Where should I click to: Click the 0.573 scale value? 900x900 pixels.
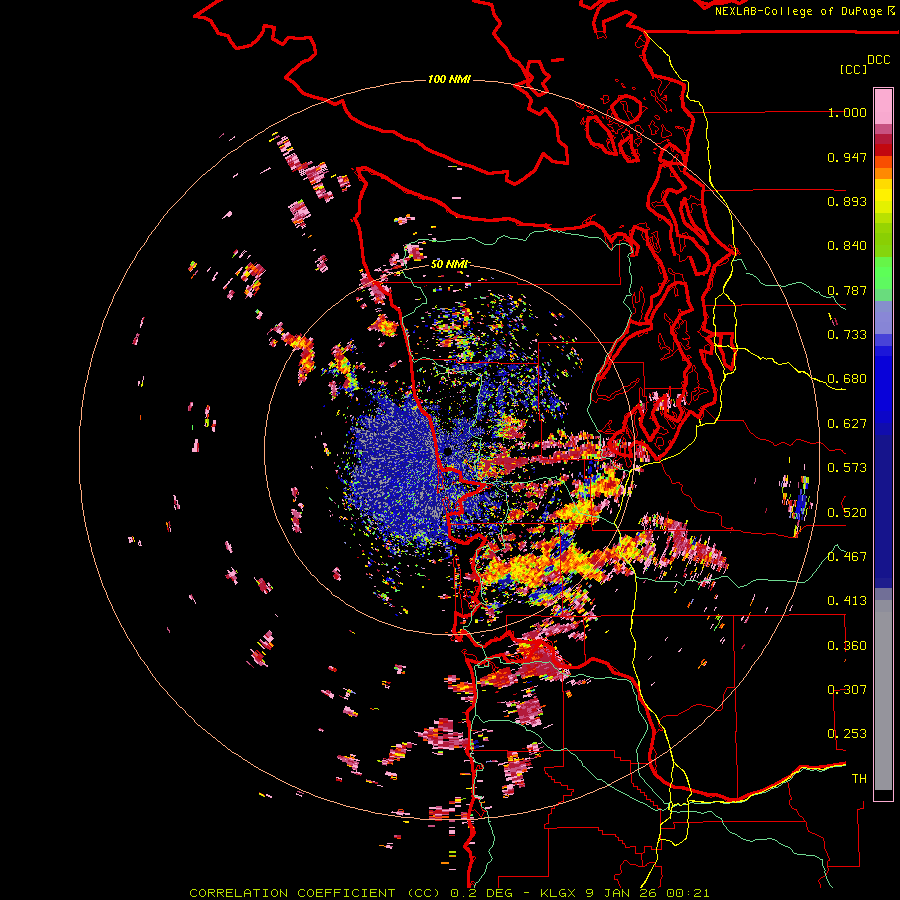847,468
